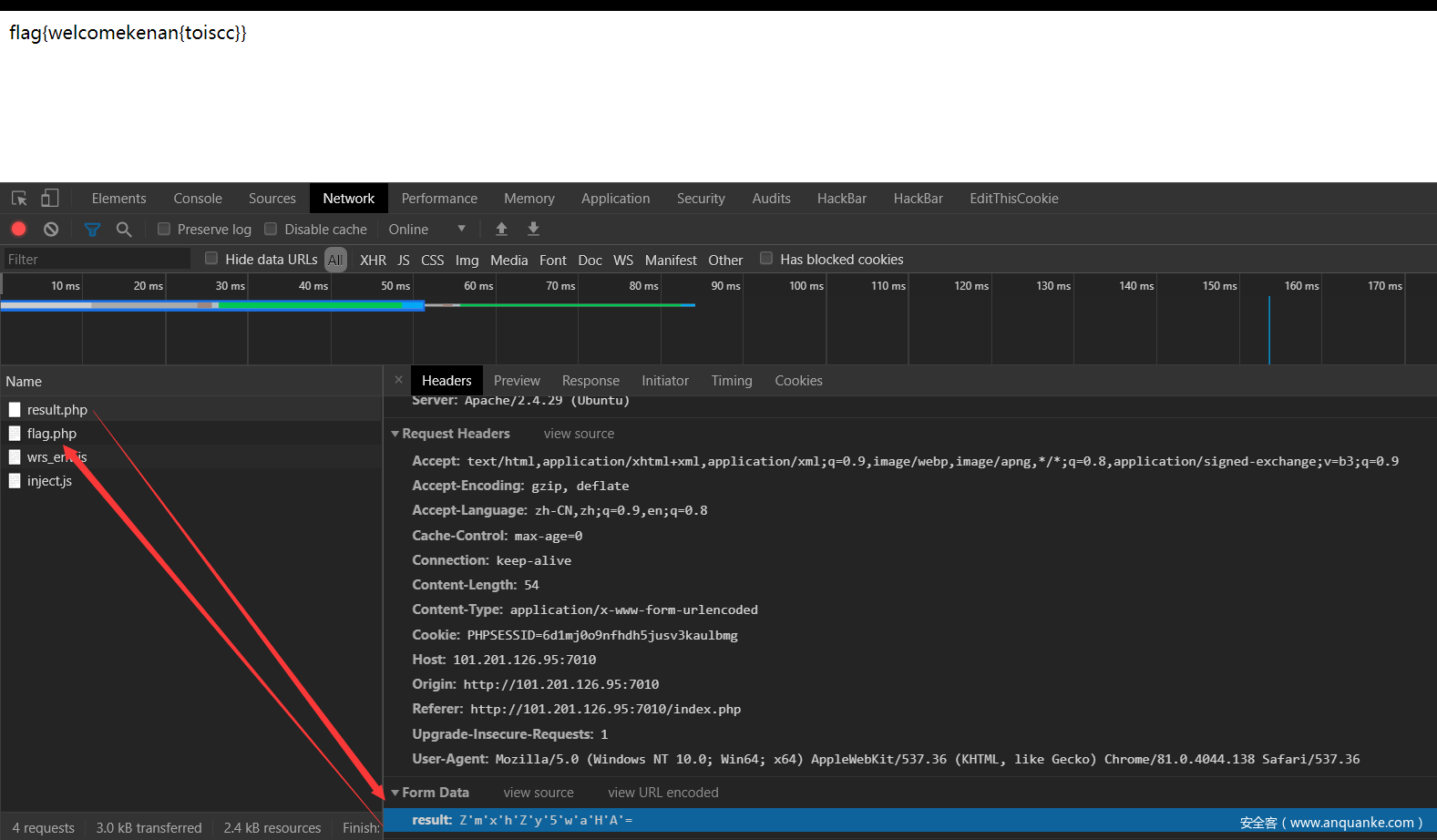The image size is (1437, 840).
Task: Collapse the Request Headers section
Action: pyautogui.click(x=395, y=434)
